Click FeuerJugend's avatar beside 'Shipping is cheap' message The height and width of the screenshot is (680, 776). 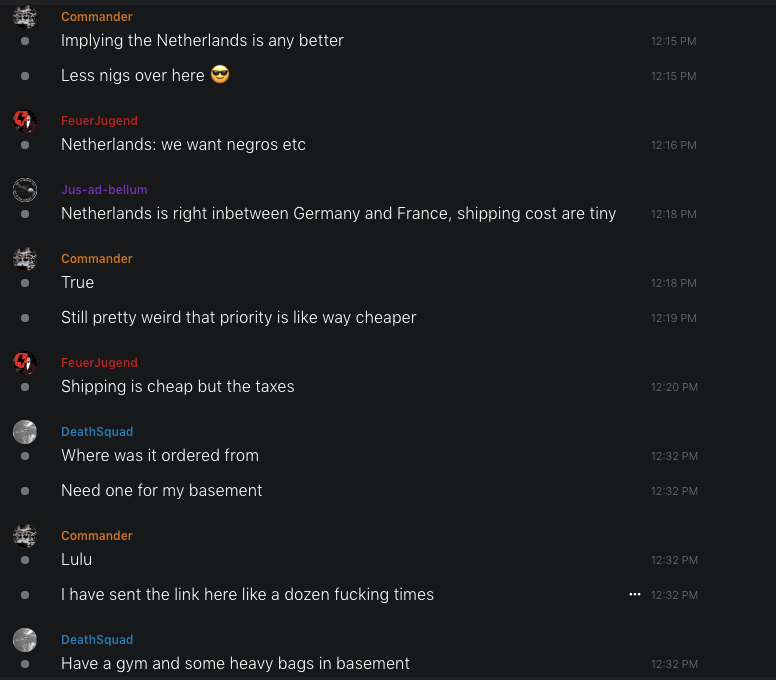(x=25, y=363)
